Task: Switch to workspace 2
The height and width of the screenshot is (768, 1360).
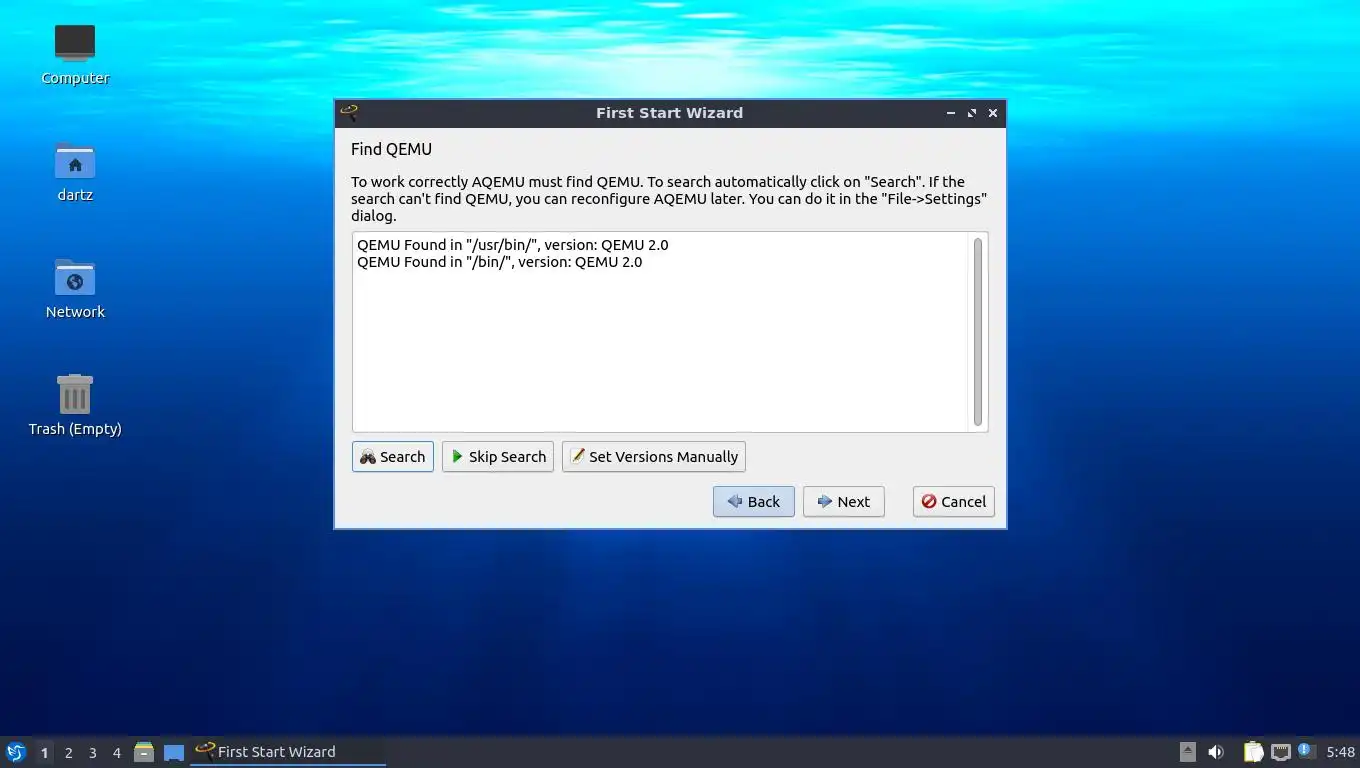Action: 68,752
